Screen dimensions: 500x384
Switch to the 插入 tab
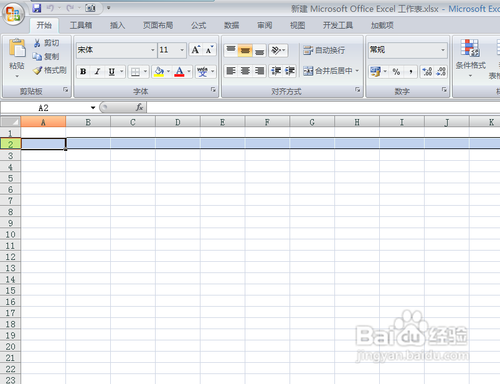(x=117, y=25)
